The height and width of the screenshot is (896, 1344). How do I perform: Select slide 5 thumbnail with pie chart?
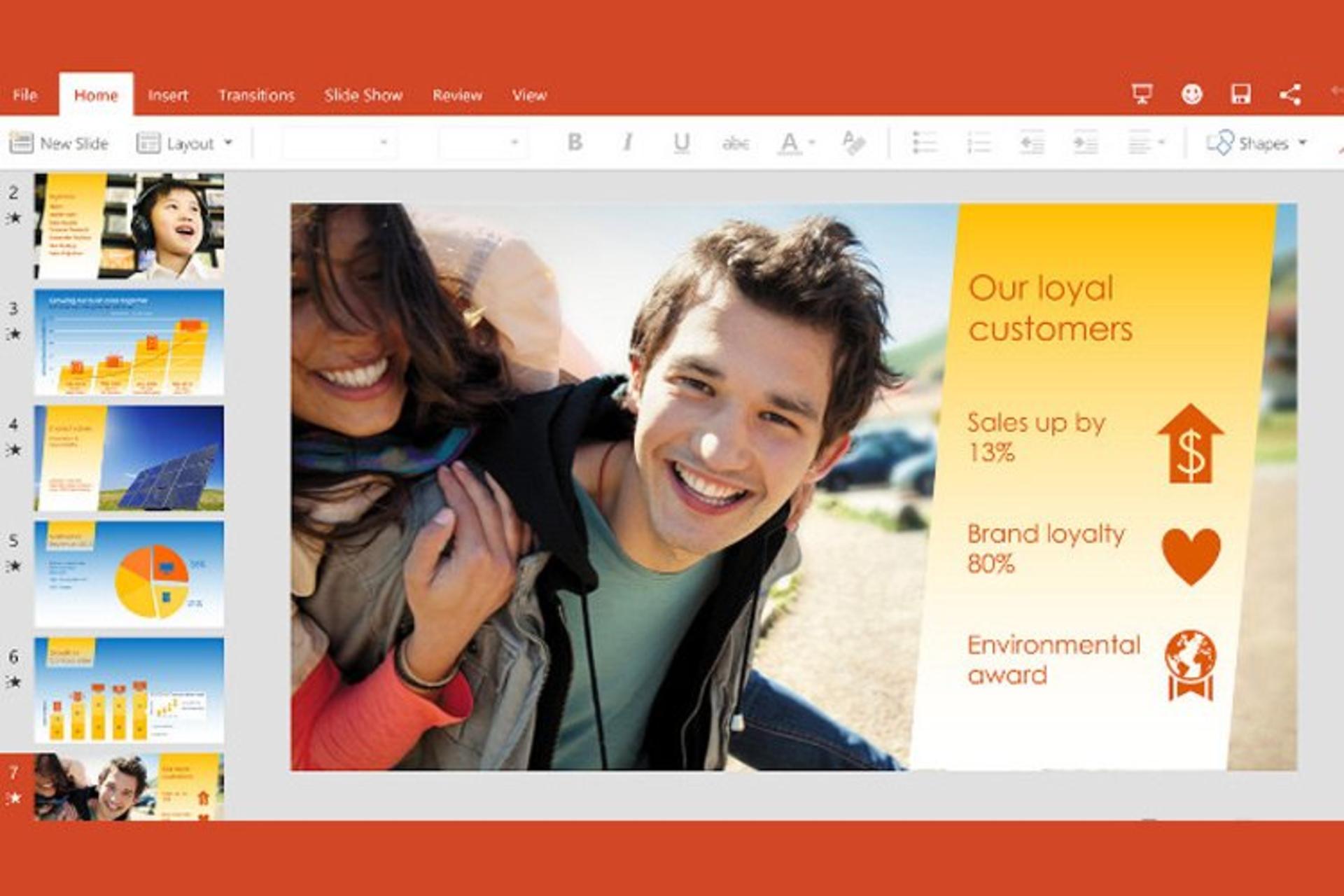[x=129, y=573]
